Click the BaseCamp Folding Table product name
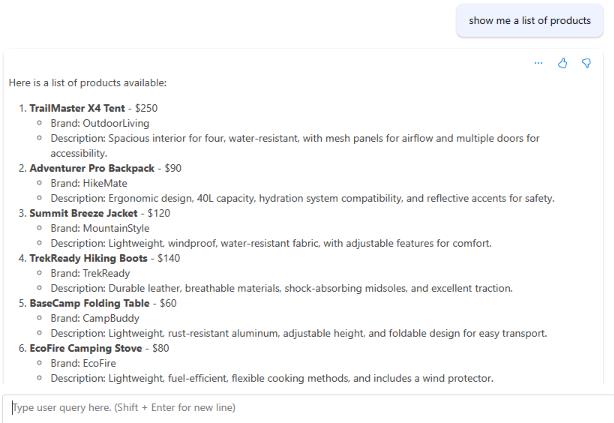 tap(89, 303)
